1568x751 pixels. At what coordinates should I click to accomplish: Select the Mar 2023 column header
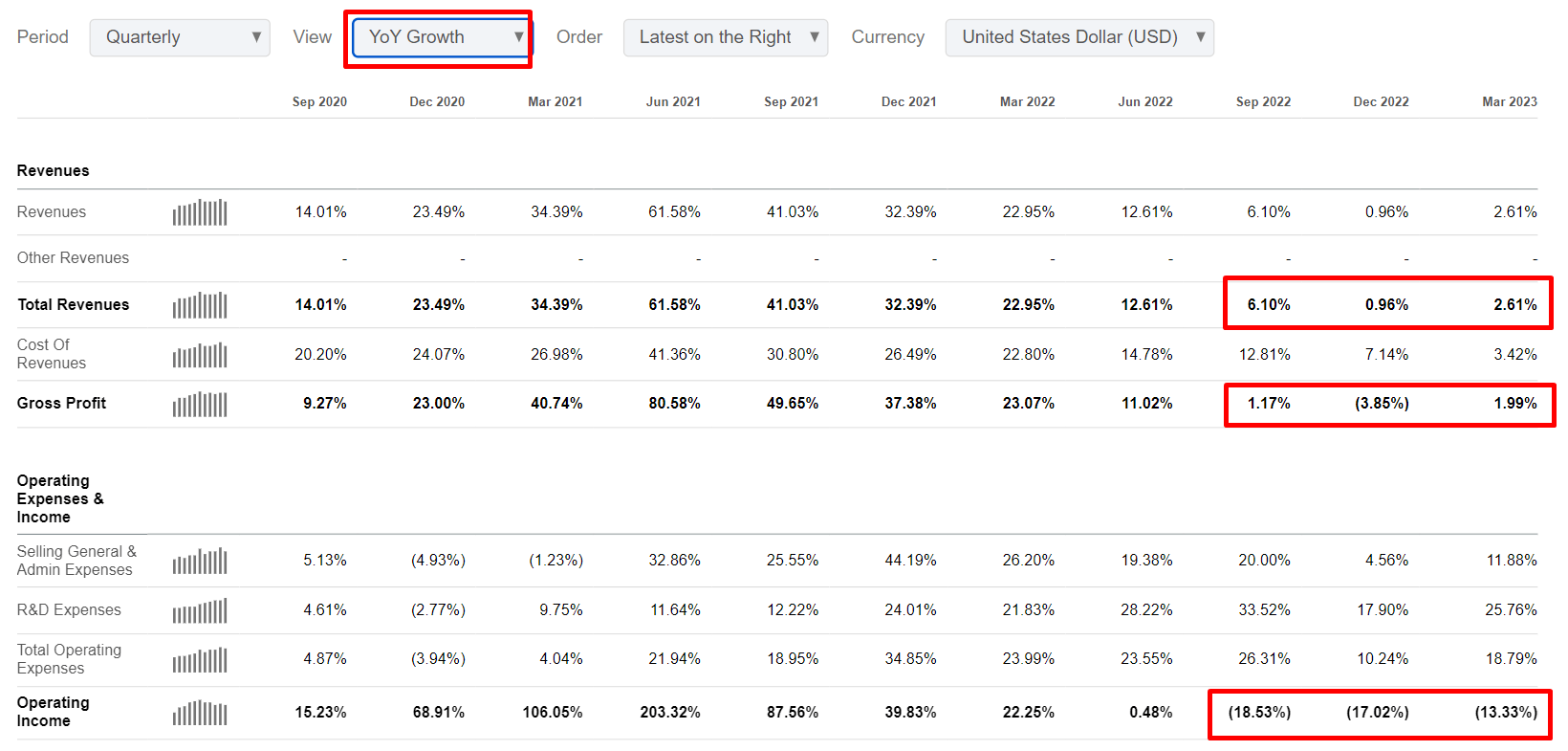pos(1509,101)
